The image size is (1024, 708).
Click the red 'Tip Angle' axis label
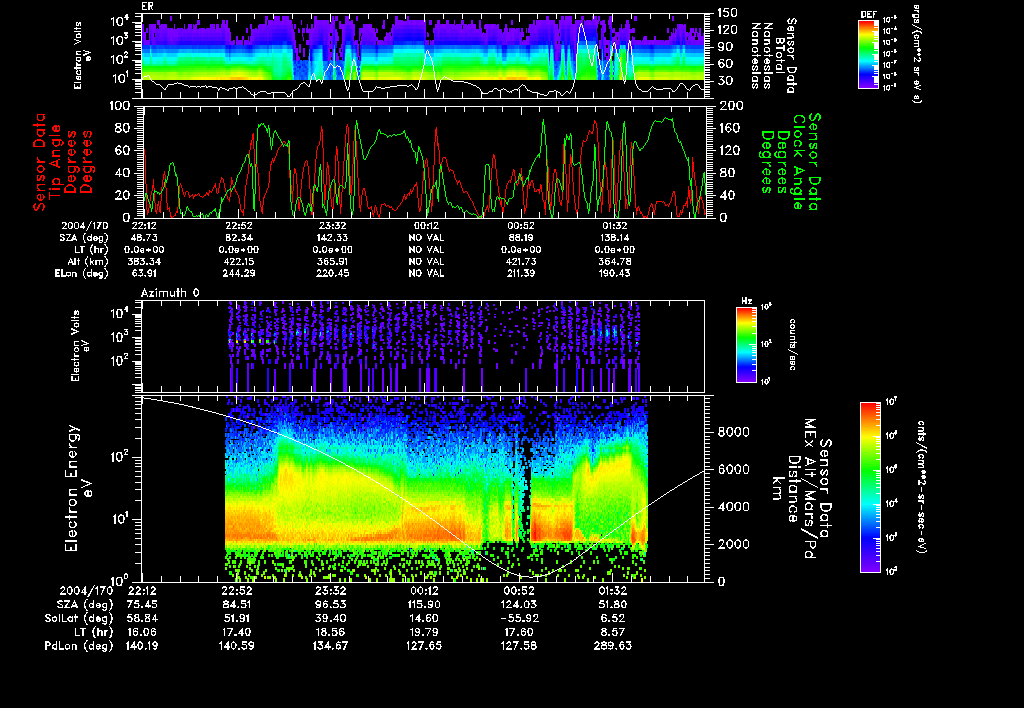pos(56,162)
